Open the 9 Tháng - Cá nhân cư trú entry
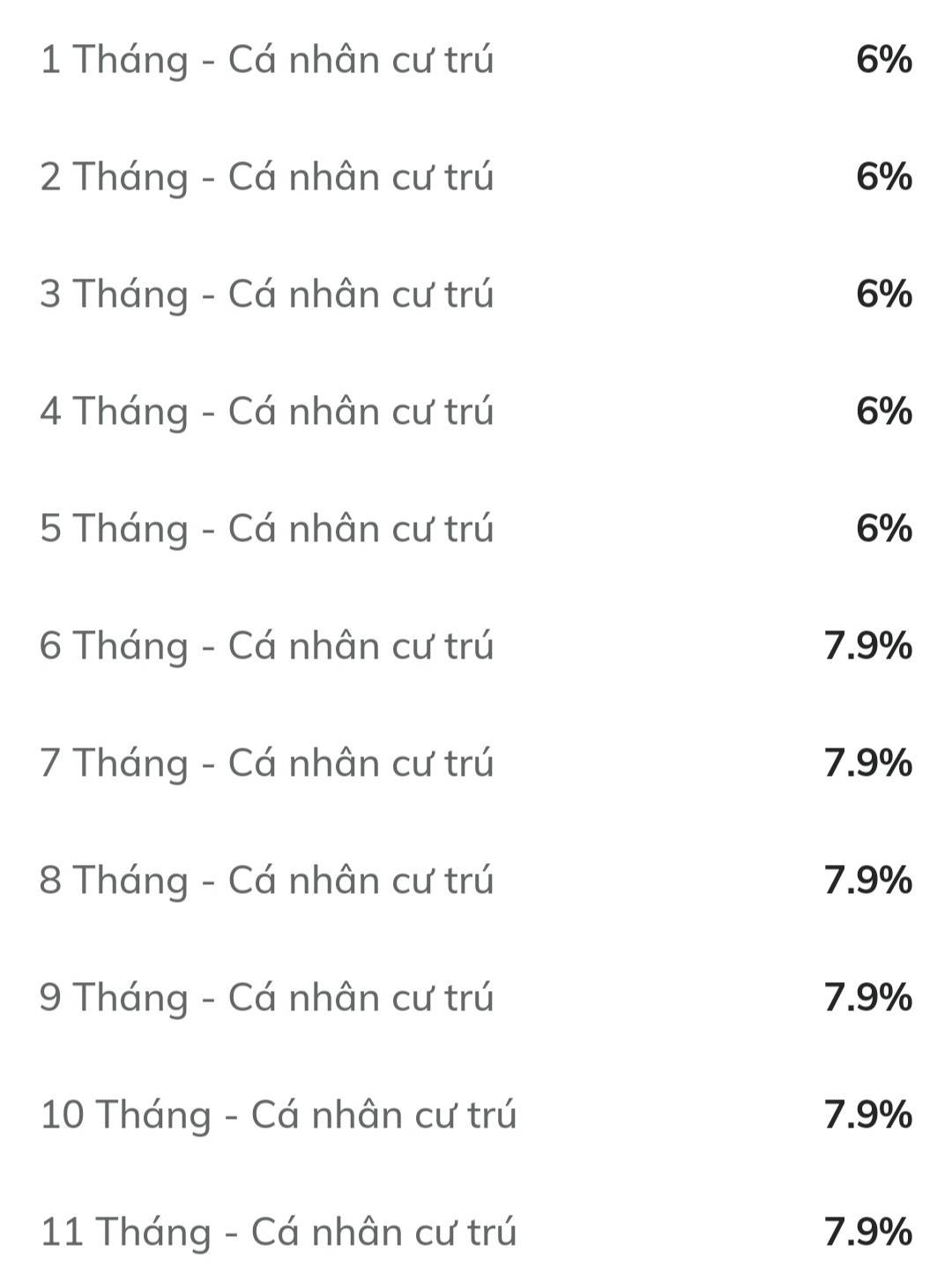The width and height of the screenshot is (952, 1281). pyautogui.click(x=266, y=998)
